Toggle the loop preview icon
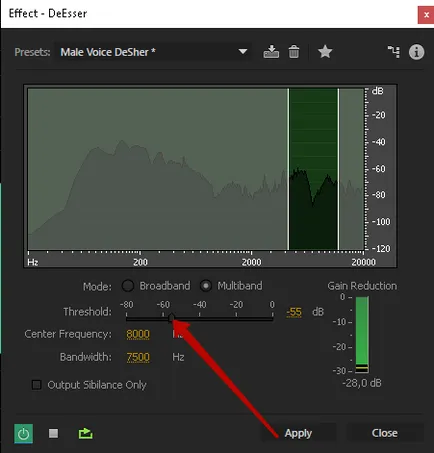The image size is (434, 453). 85,433
